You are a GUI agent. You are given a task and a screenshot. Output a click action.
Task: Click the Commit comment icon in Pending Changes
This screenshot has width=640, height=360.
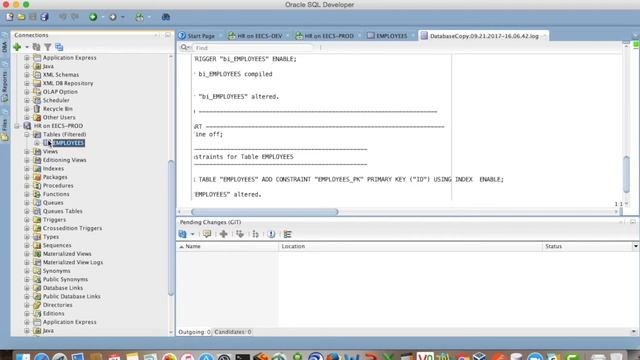pyautogui.click(x=207, y=234)
